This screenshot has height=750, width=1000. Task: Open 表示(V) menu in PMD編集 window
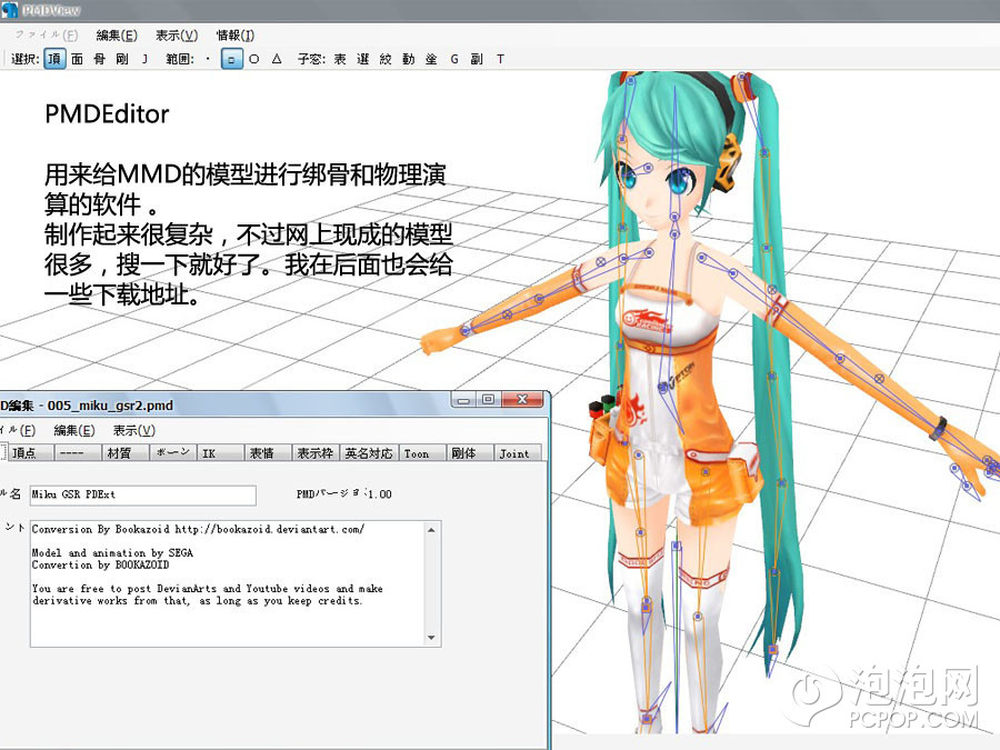click(x=134, y=430)
